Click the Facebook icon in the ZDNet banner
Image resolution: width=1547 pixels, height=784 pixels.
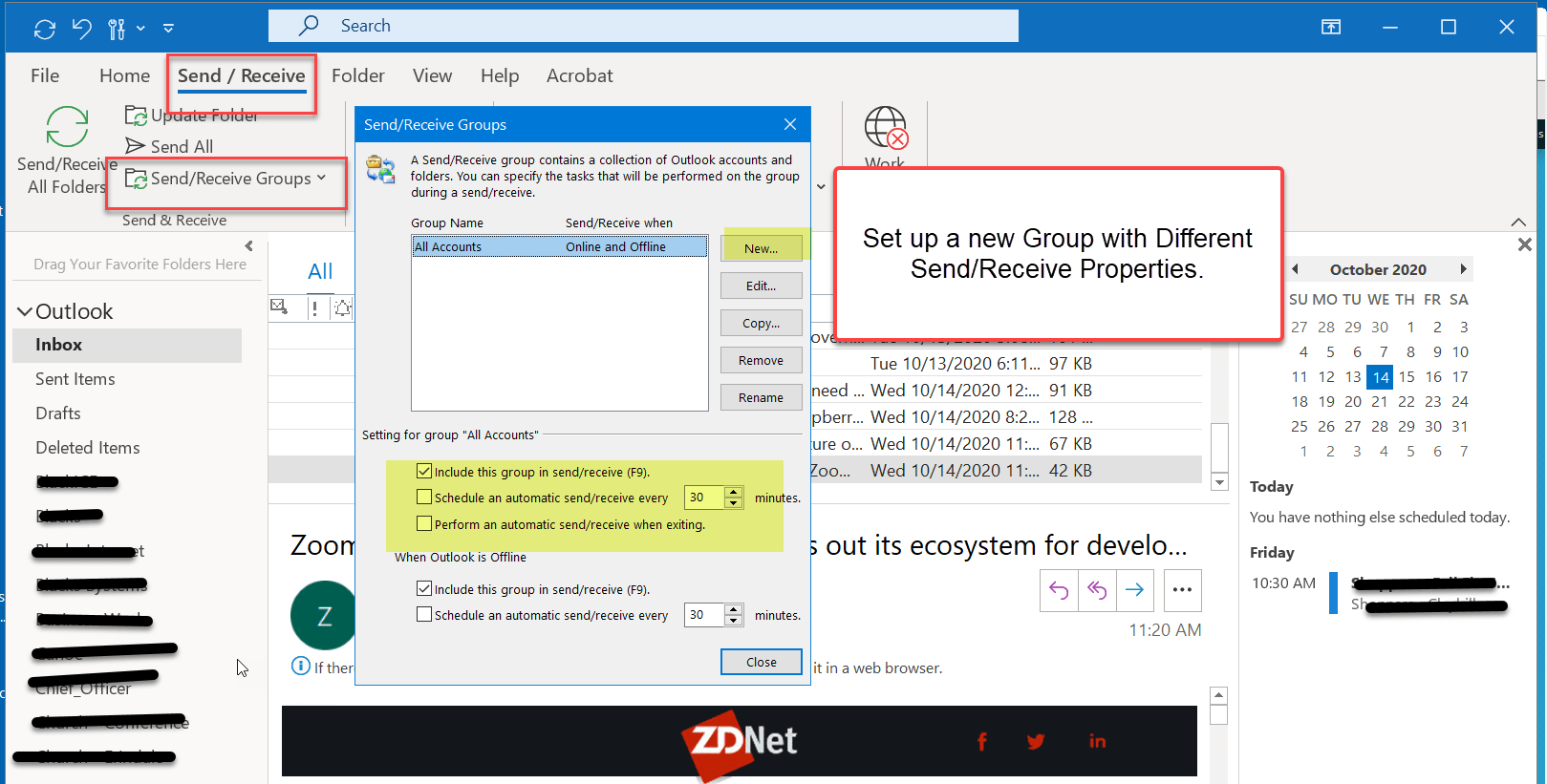pos(981,741)
